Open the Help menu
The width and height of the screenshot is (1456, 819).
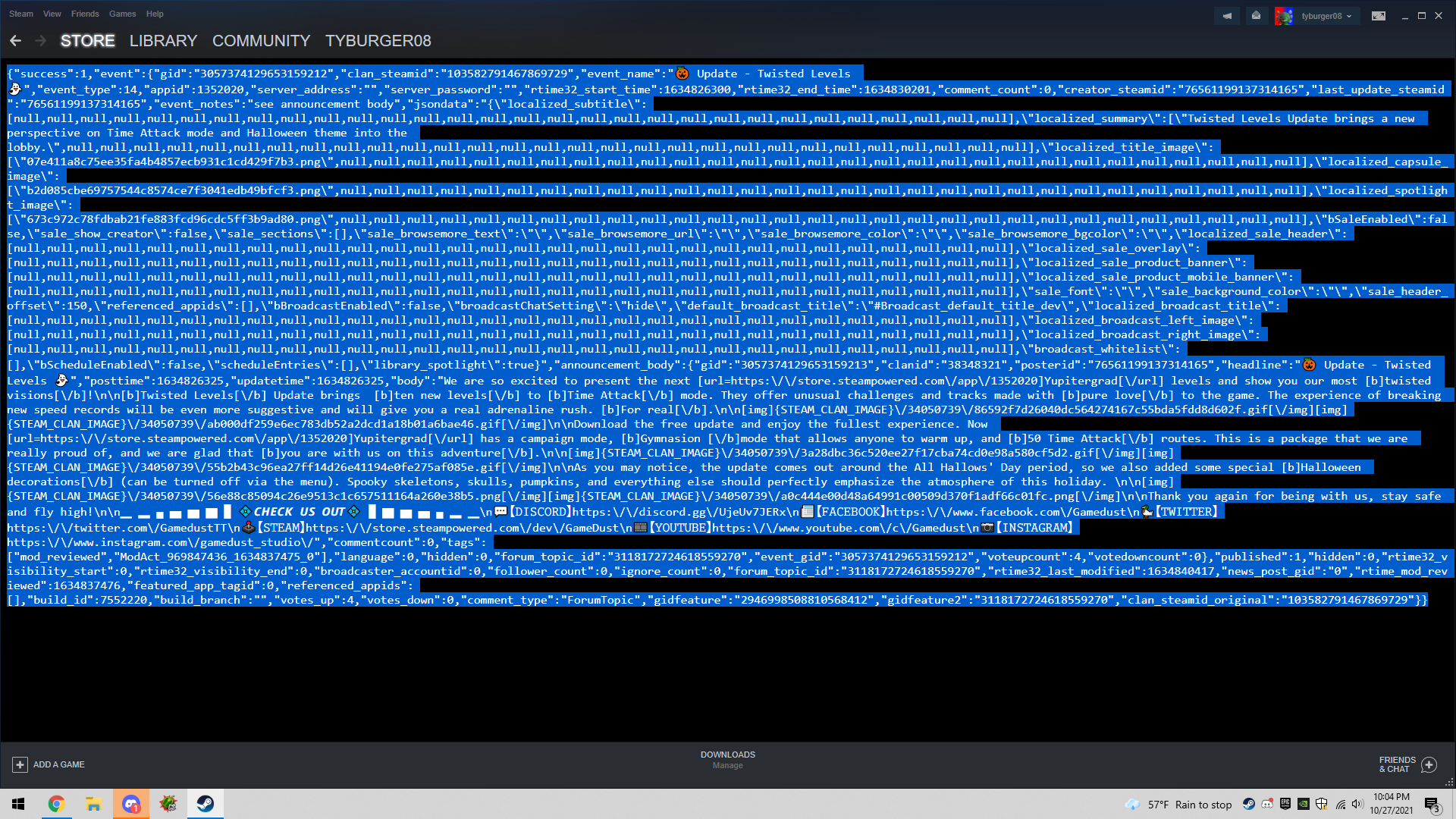point(155,14)
